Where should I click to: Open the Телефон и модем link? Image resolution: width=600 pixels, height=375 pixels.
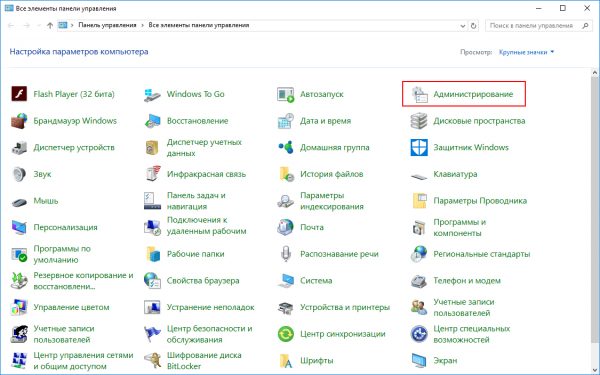point(467,281)
